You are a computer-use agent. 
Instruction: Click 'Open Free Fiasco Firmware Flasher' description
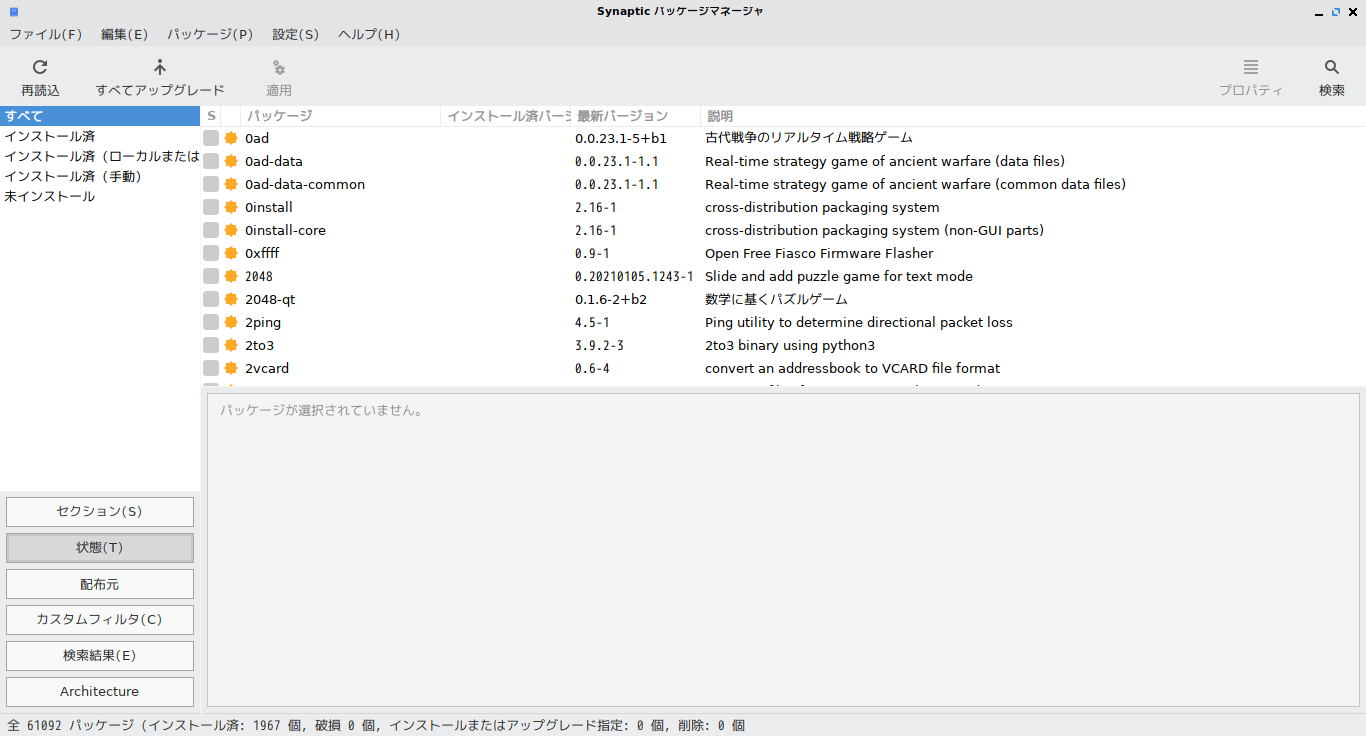[x=819, y=253]
